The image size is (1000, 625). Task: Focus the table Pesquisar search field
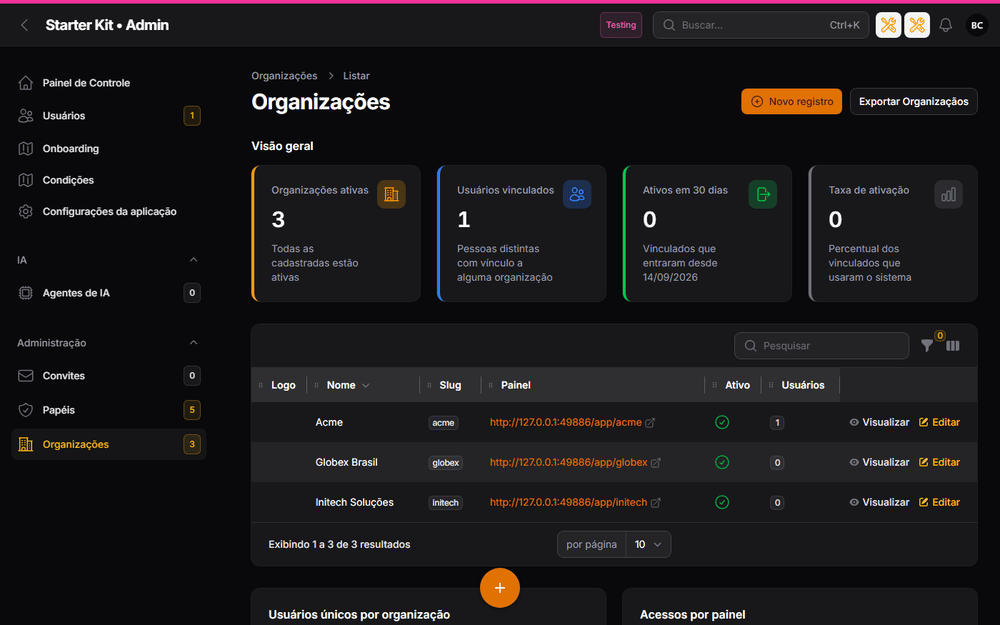click(821, 346)
